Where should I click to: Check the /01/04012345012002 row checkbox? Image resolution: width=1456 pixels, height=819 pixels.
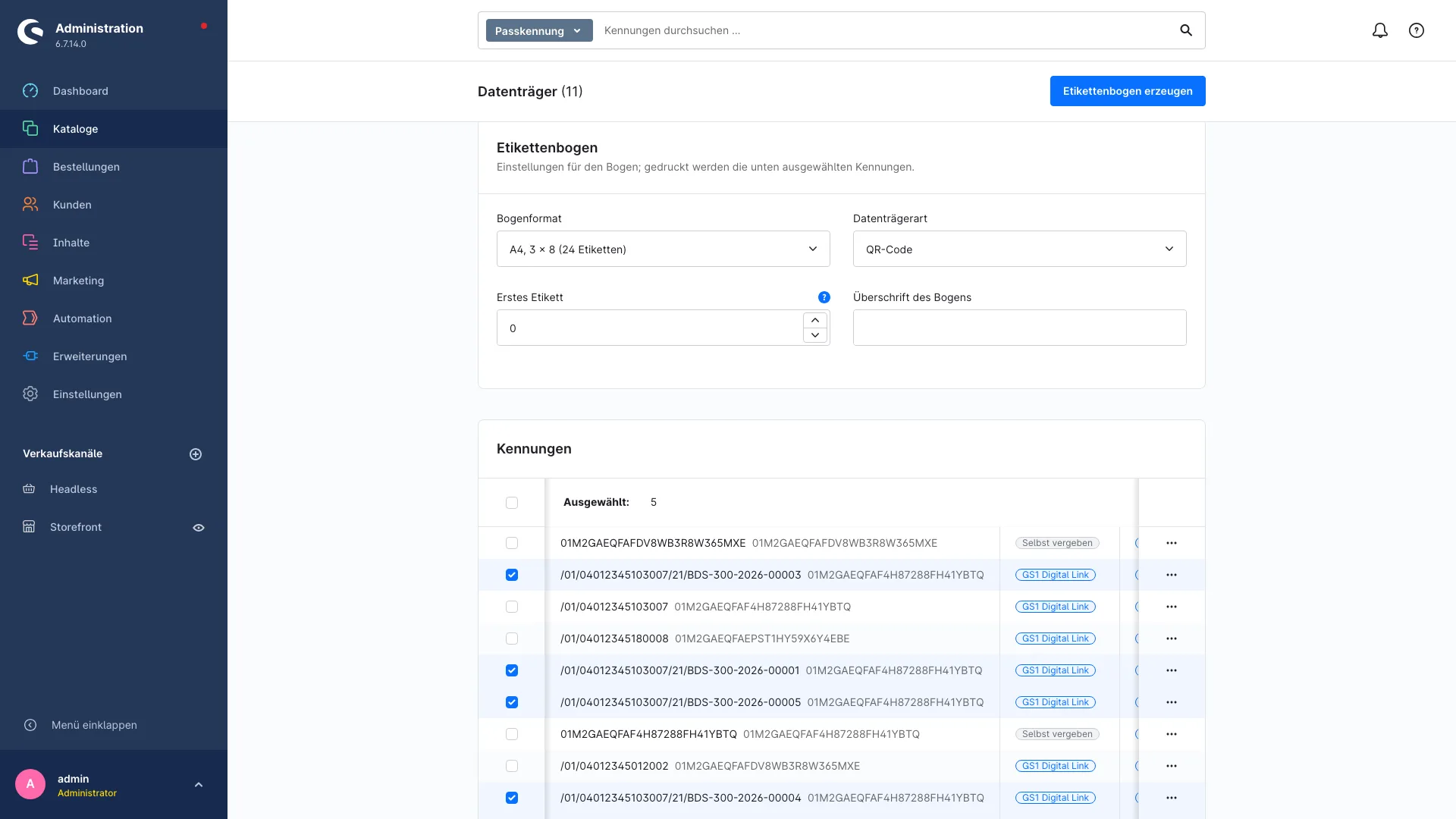[x=512, y=766]
